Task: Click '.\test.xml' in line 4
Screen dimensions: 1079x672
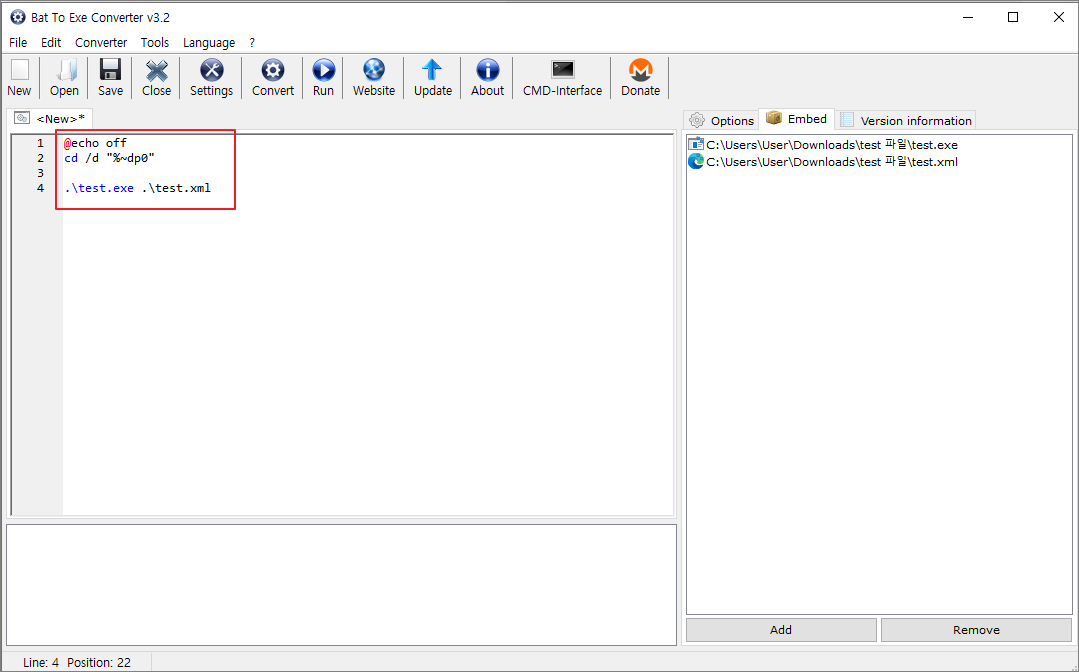Action: pyautogui.click(x=176, y=188)
